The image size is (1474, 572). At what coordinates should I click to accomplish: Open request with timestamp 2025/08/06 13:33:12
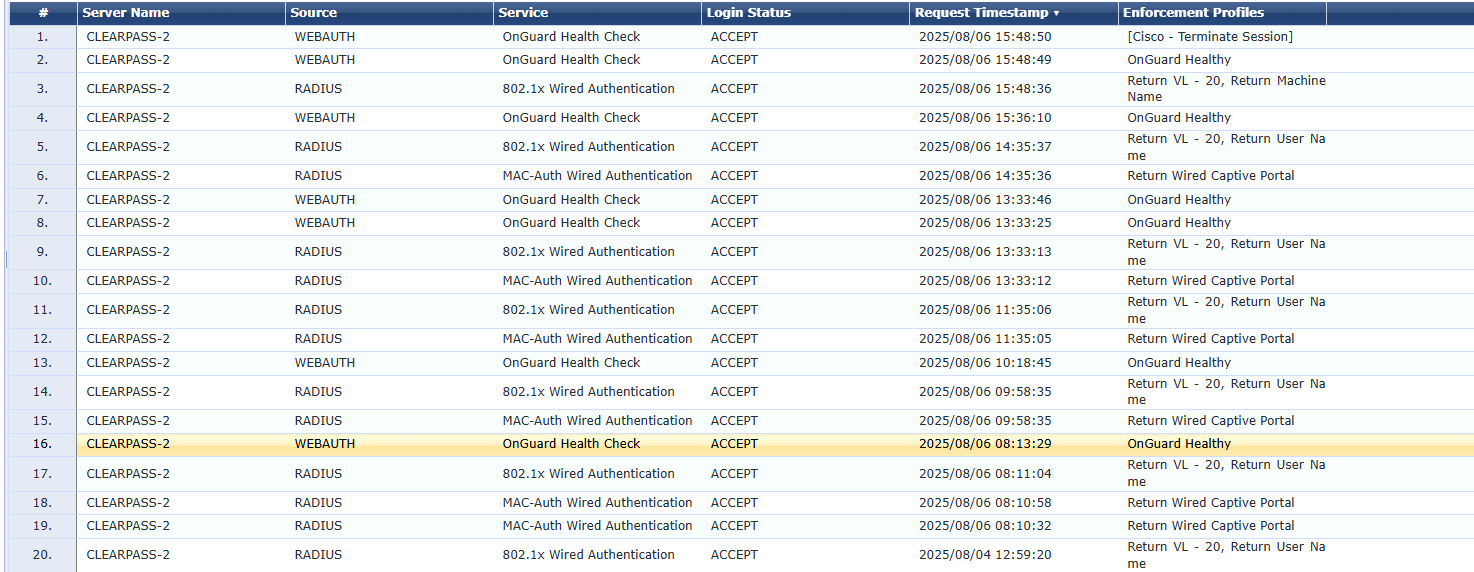(x=985, y=281)
